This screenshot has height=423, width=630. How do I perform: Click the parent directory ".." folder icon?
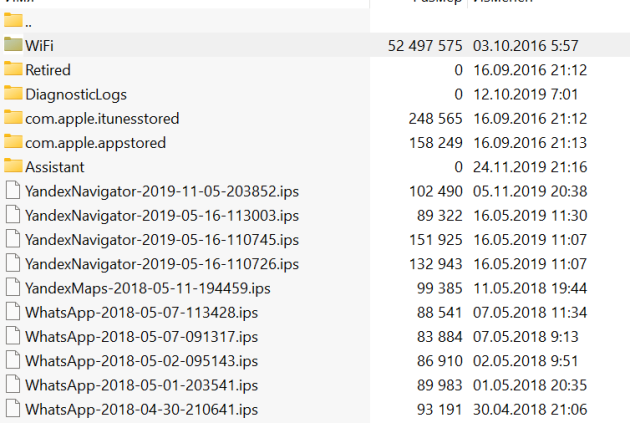coord(13,21)
